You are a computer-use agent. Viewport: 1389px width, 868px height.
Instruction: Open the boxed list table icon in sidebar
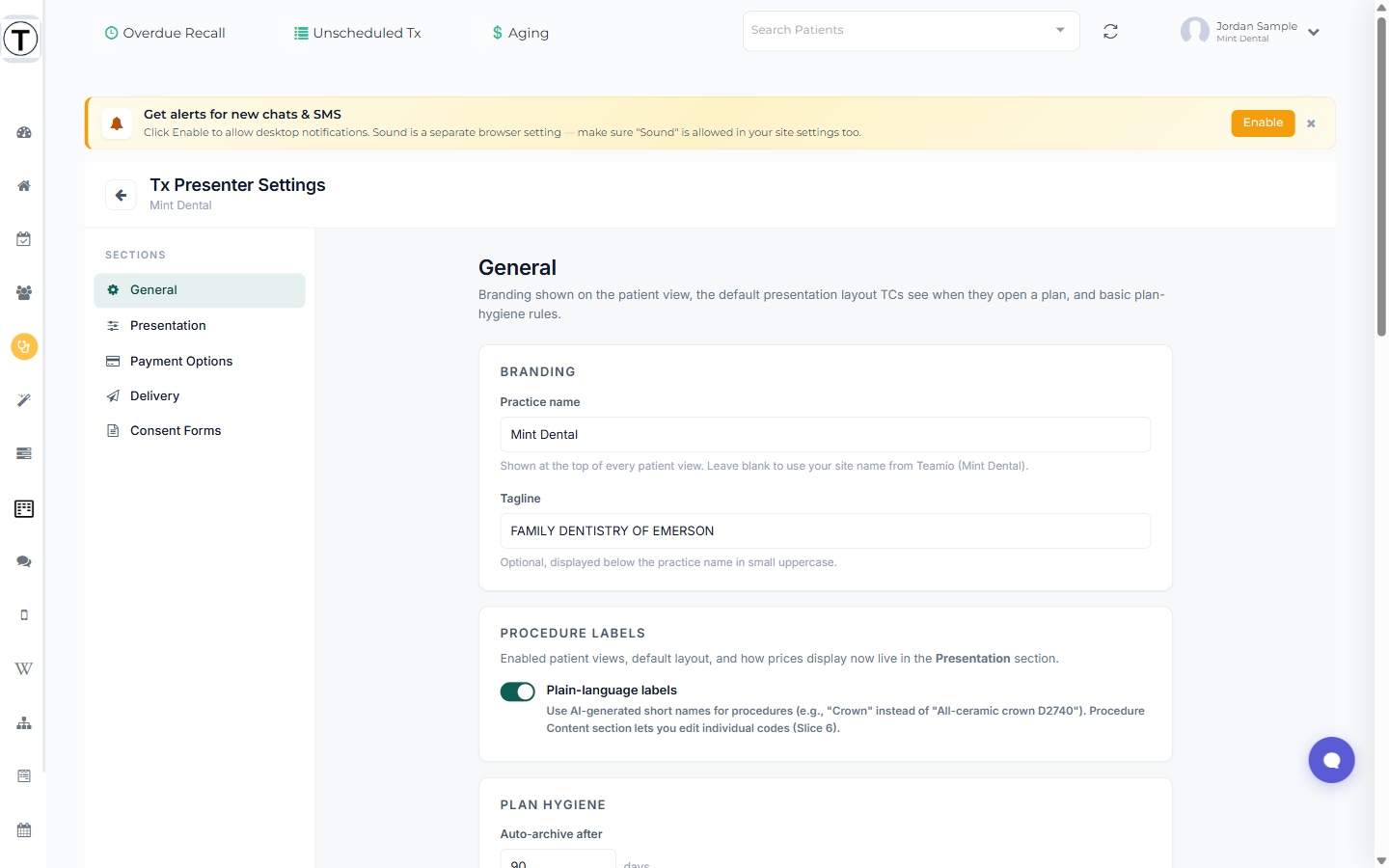(24, 508)
